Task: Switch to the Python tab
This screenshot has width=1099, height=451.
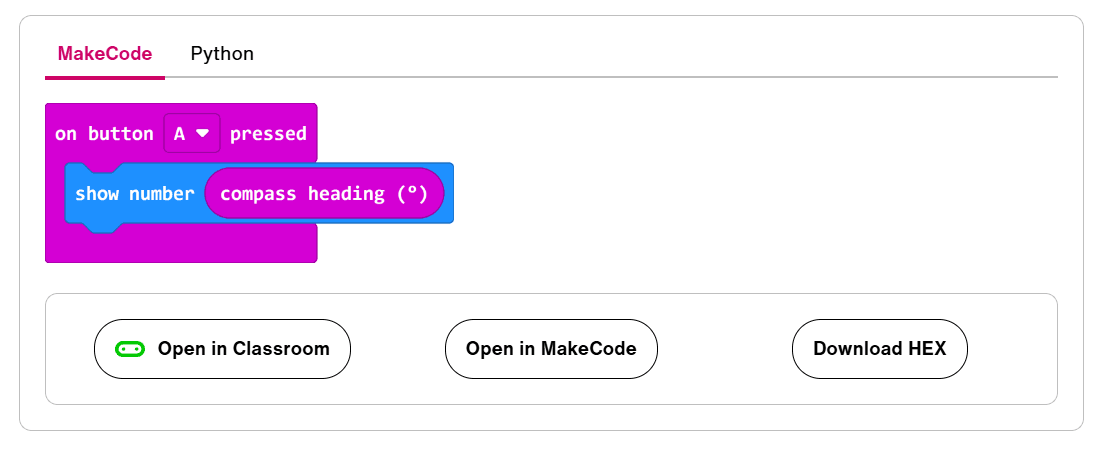Action: tap(222, 54)
